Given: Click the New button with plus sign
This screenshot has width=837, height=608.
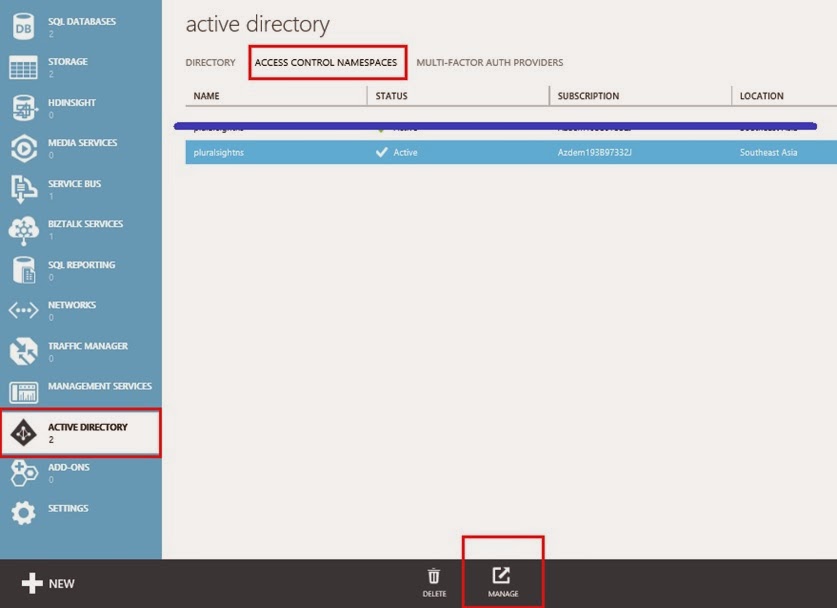Looking at the screenshot, I should [48, 583].
